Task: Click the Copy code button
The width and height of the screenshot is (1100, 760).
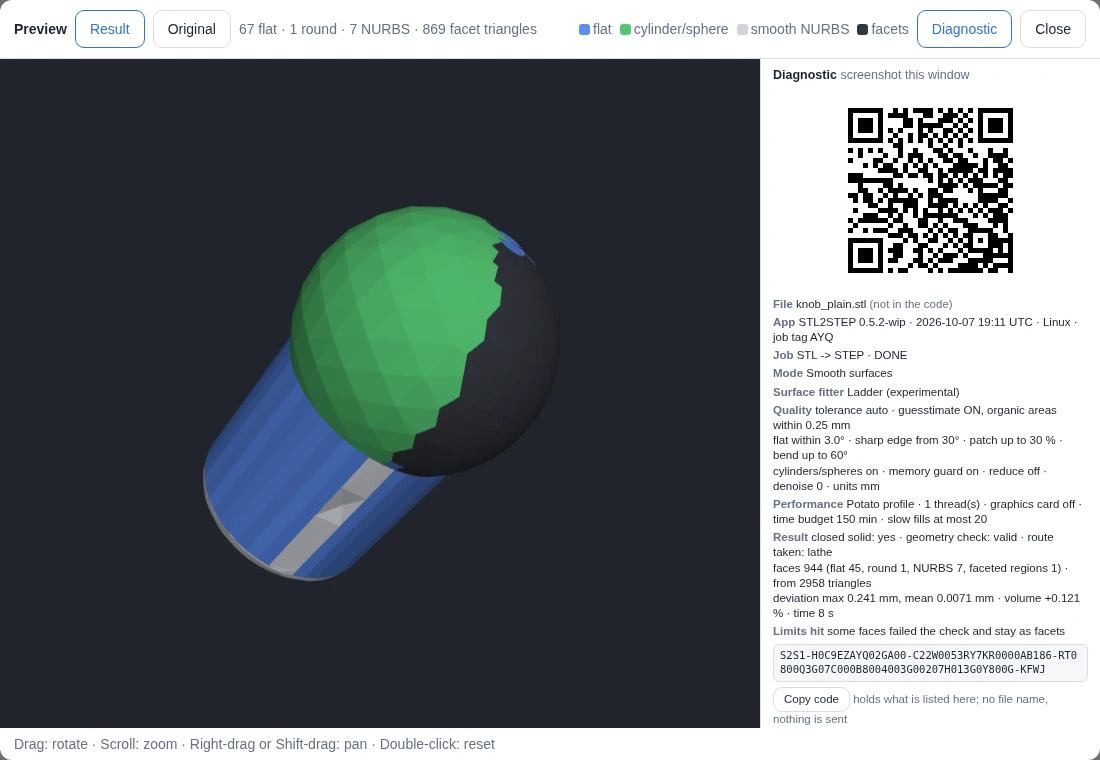Action: click(x=811, y=699)
